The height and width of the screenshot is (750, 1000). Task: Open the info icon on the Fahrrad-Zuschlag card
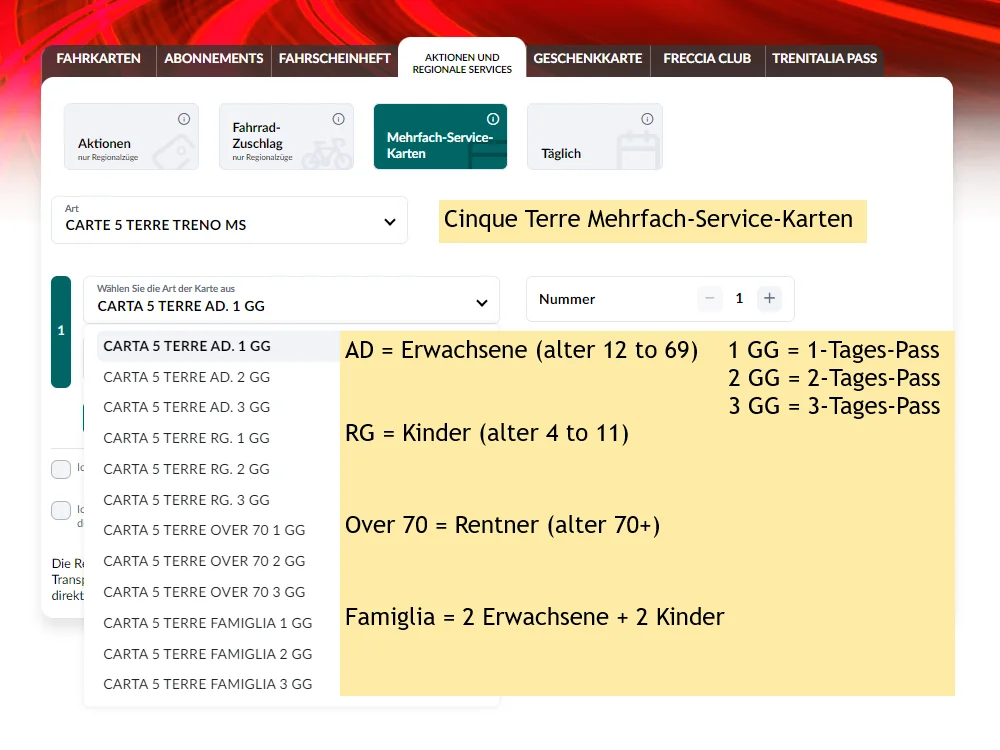point(339,119)
